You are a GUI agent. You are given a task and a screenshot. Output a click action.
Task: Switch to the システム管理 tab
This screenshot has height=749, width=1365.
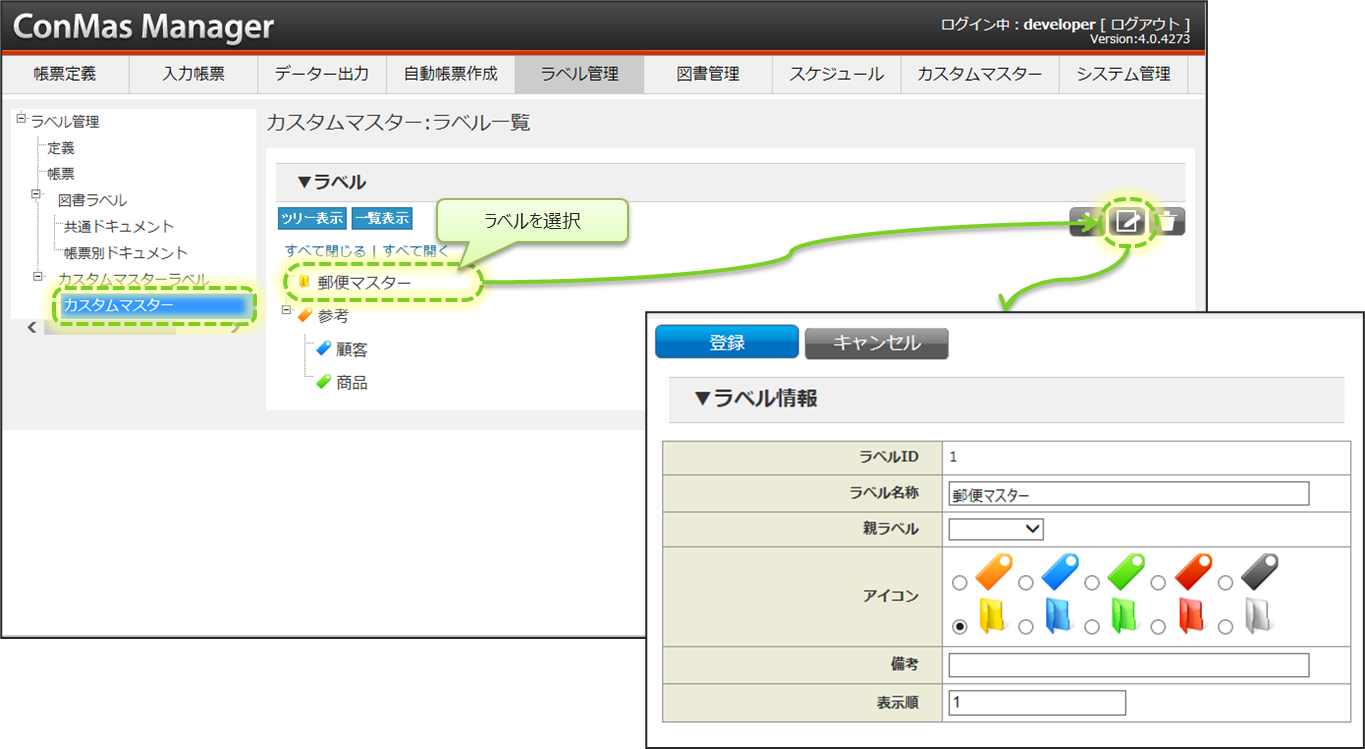coord(1122,74)
